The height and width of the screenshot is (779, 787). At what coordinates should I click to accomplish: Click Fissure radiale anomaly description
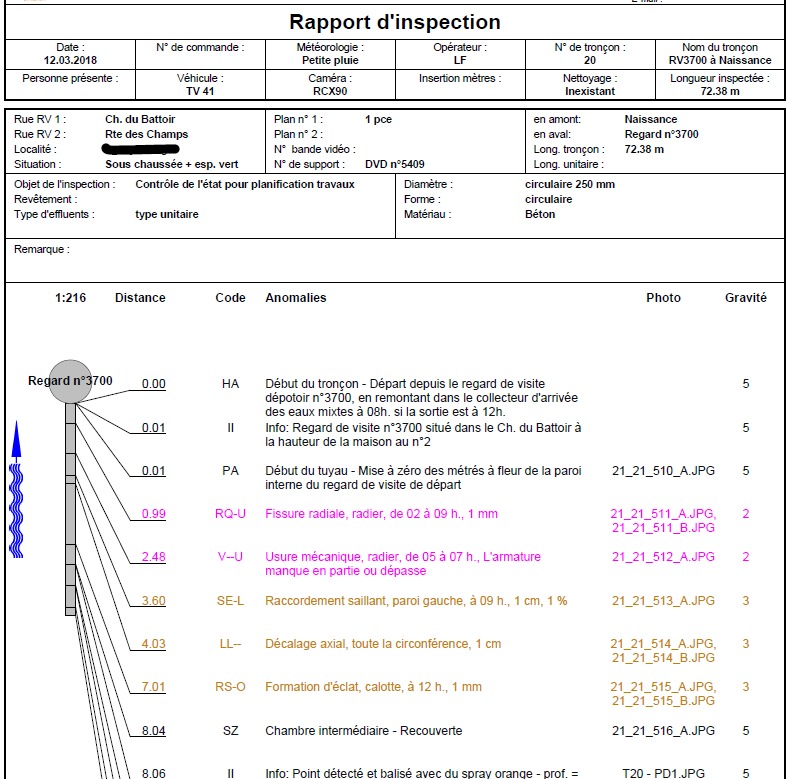tap(381, 514)
